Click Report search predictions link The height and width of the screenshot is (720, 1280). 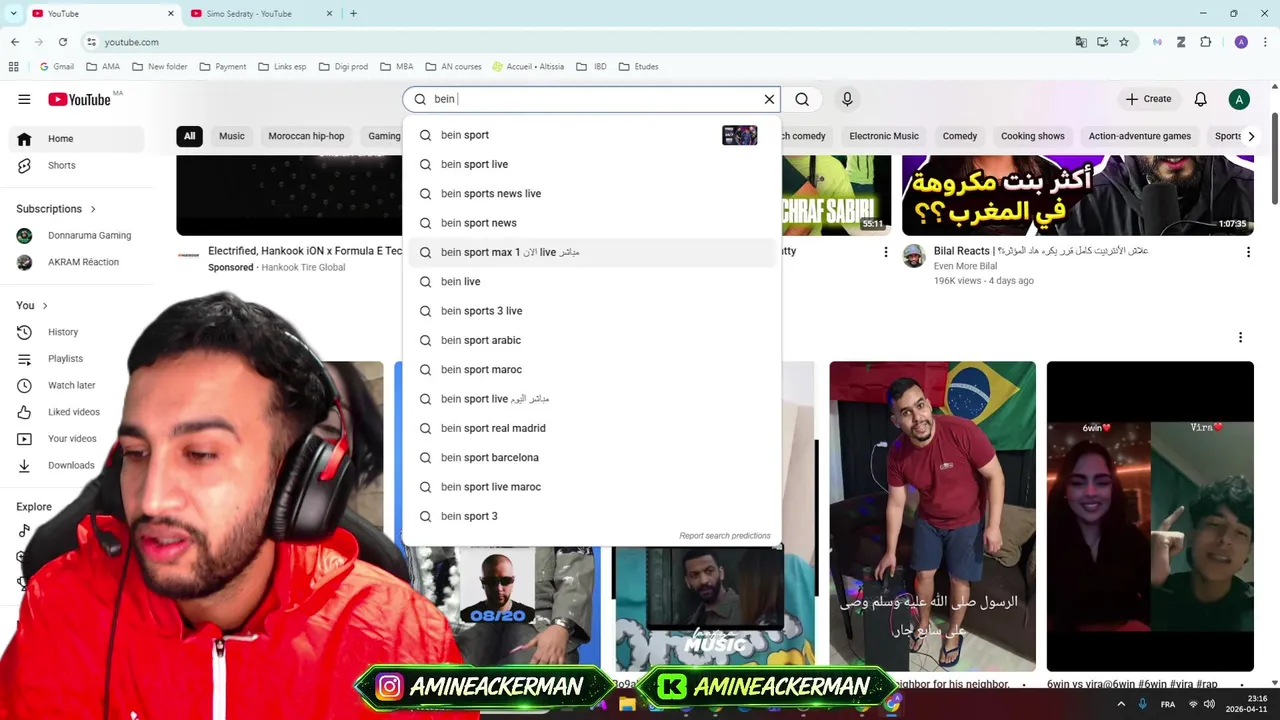[x=725, y=536]
